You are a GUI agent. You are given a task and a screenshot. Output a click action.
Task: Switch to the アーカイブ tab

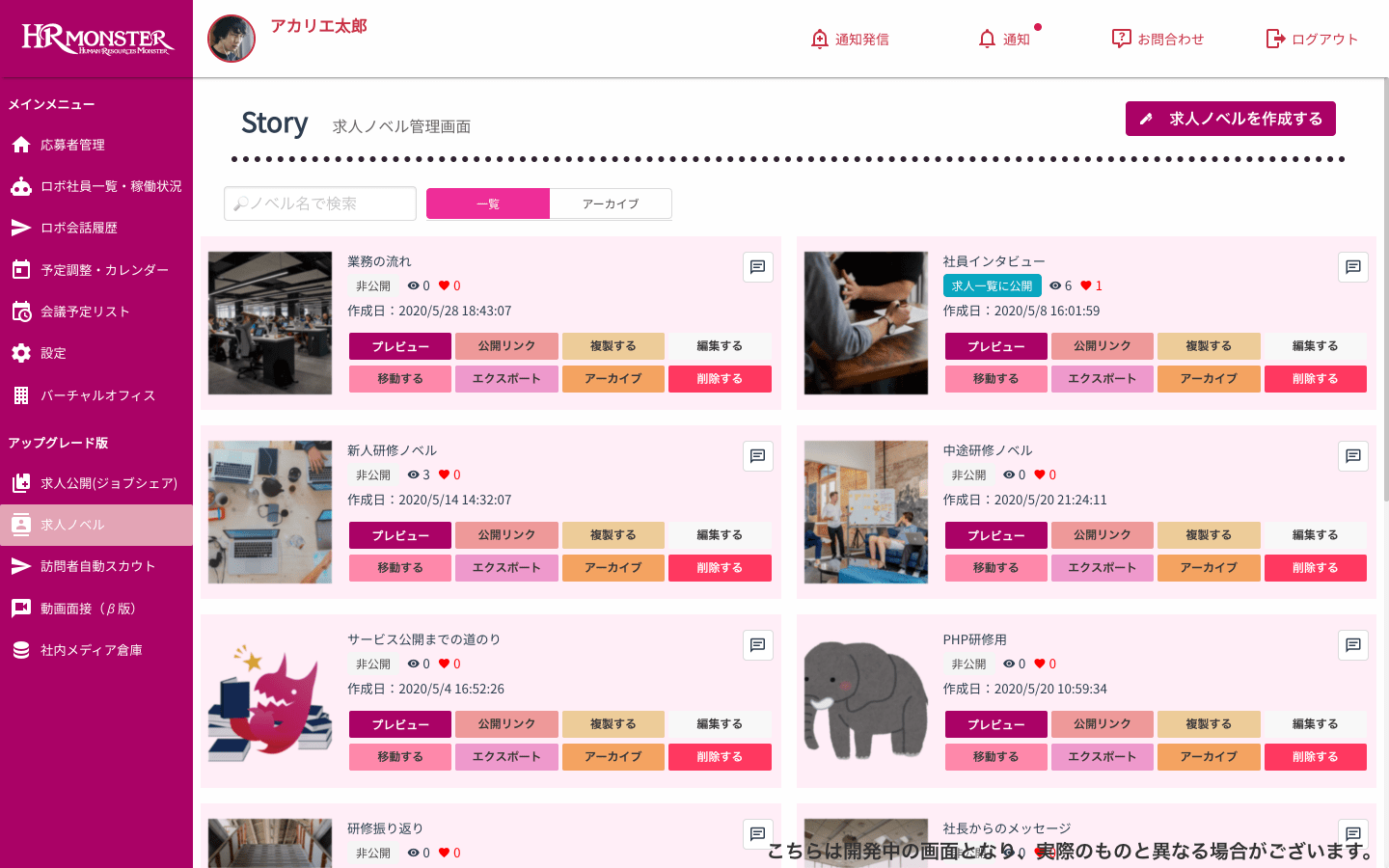(x=611, y=203)
